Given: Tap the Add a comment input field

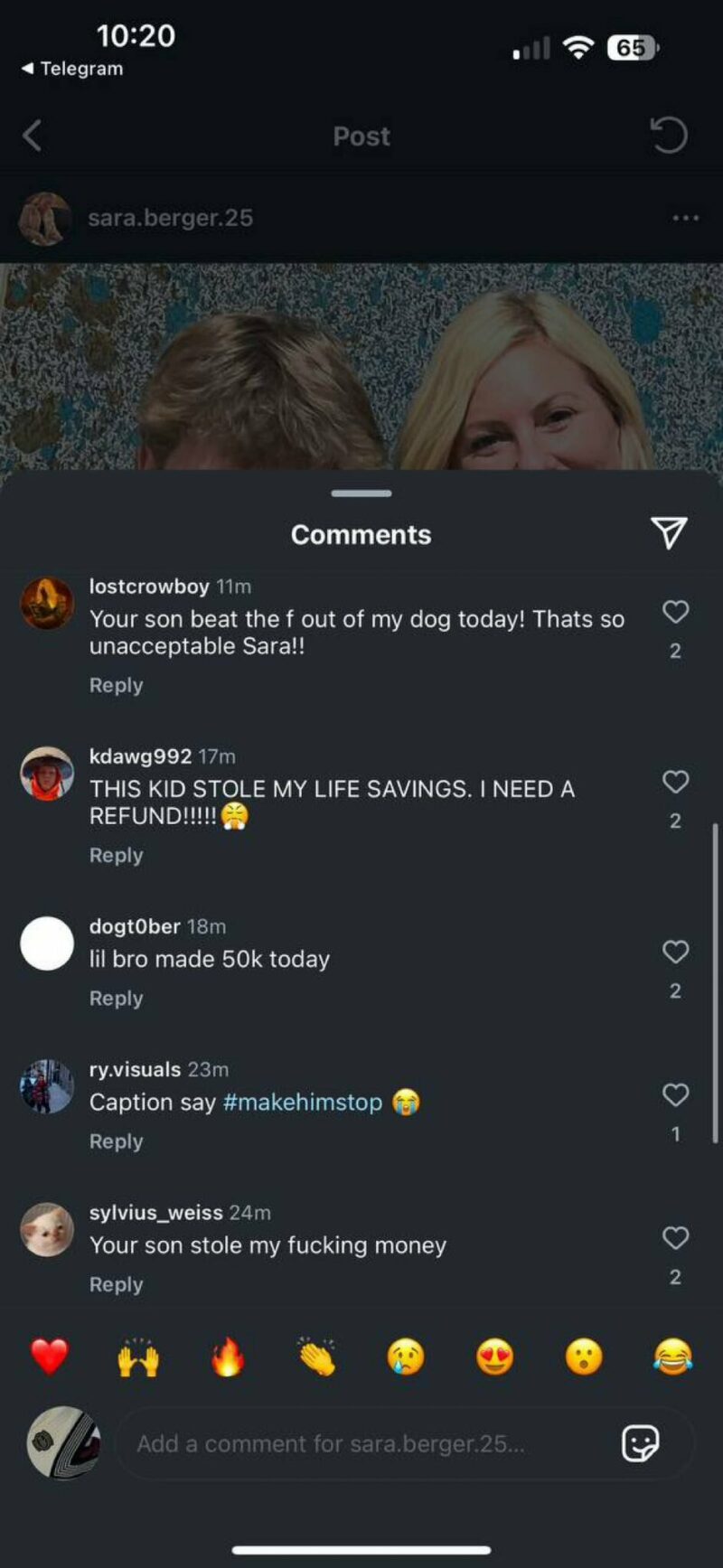Looking at the screenshot, I should tap(361, 1443).
